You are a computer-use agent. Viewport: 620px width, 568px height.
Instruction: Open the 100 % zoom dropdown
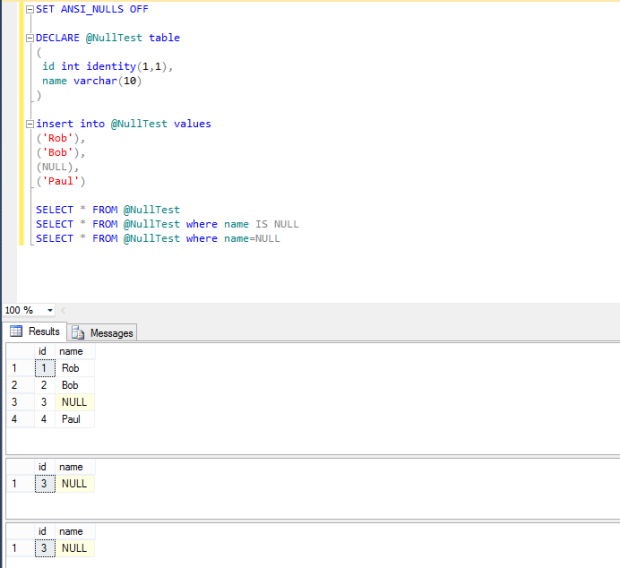[50, 310]
